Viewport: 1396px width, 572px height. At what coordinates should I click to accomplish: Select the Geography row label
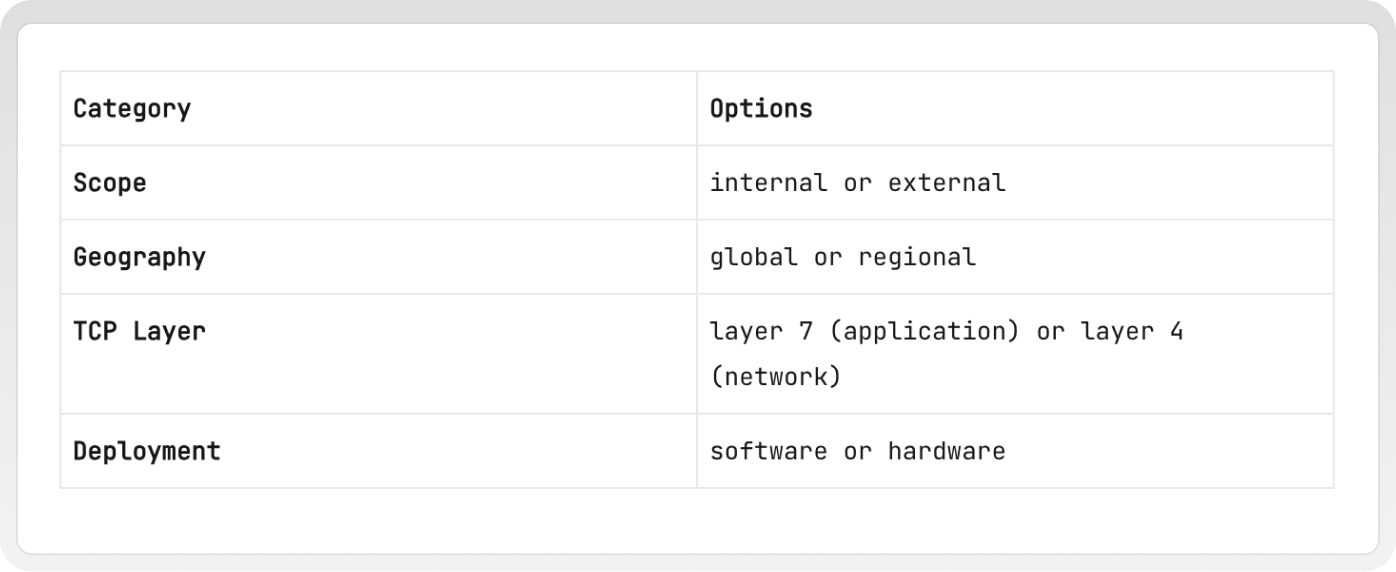(x=139, y=257)
